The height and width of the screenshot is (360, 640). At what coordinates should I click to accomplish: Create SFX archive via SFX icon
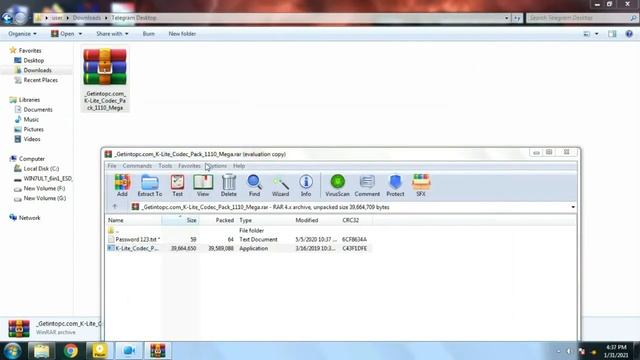click(x=421, y=186)
